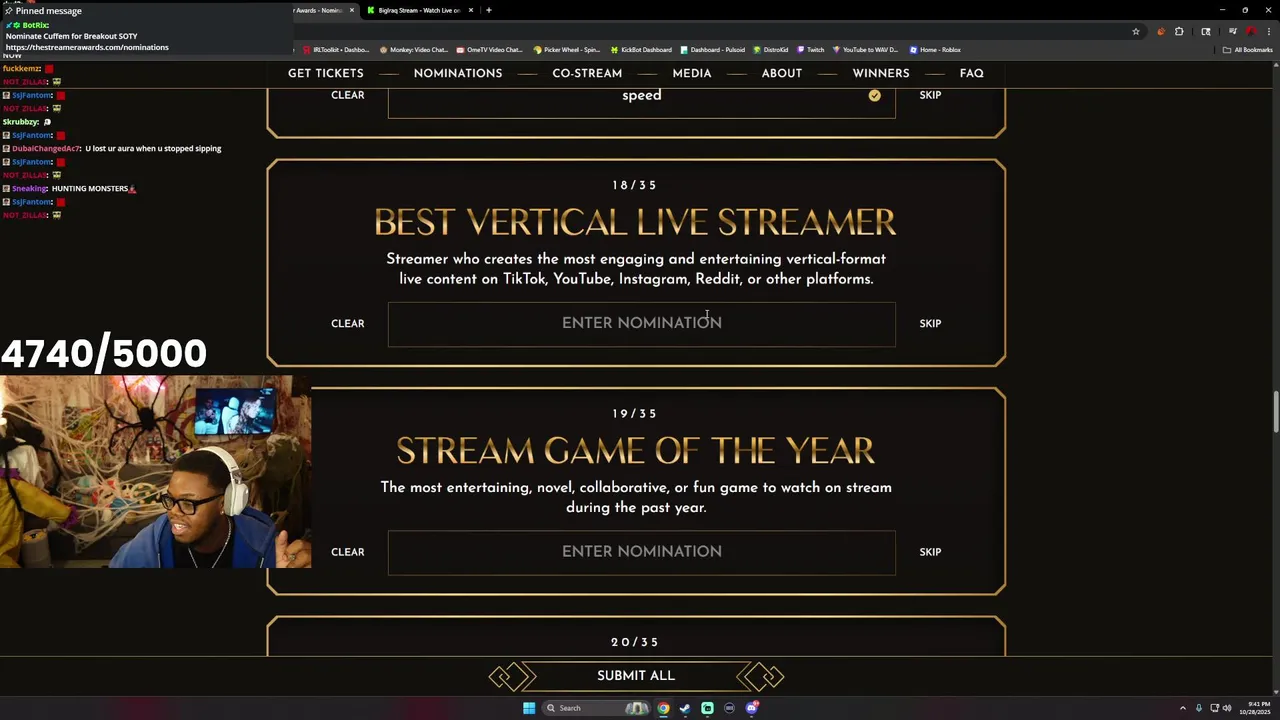The height and width of the screenshot is (720, 1280).
Task: Open the DistroKid bookmark
Action: click(771, 50)
